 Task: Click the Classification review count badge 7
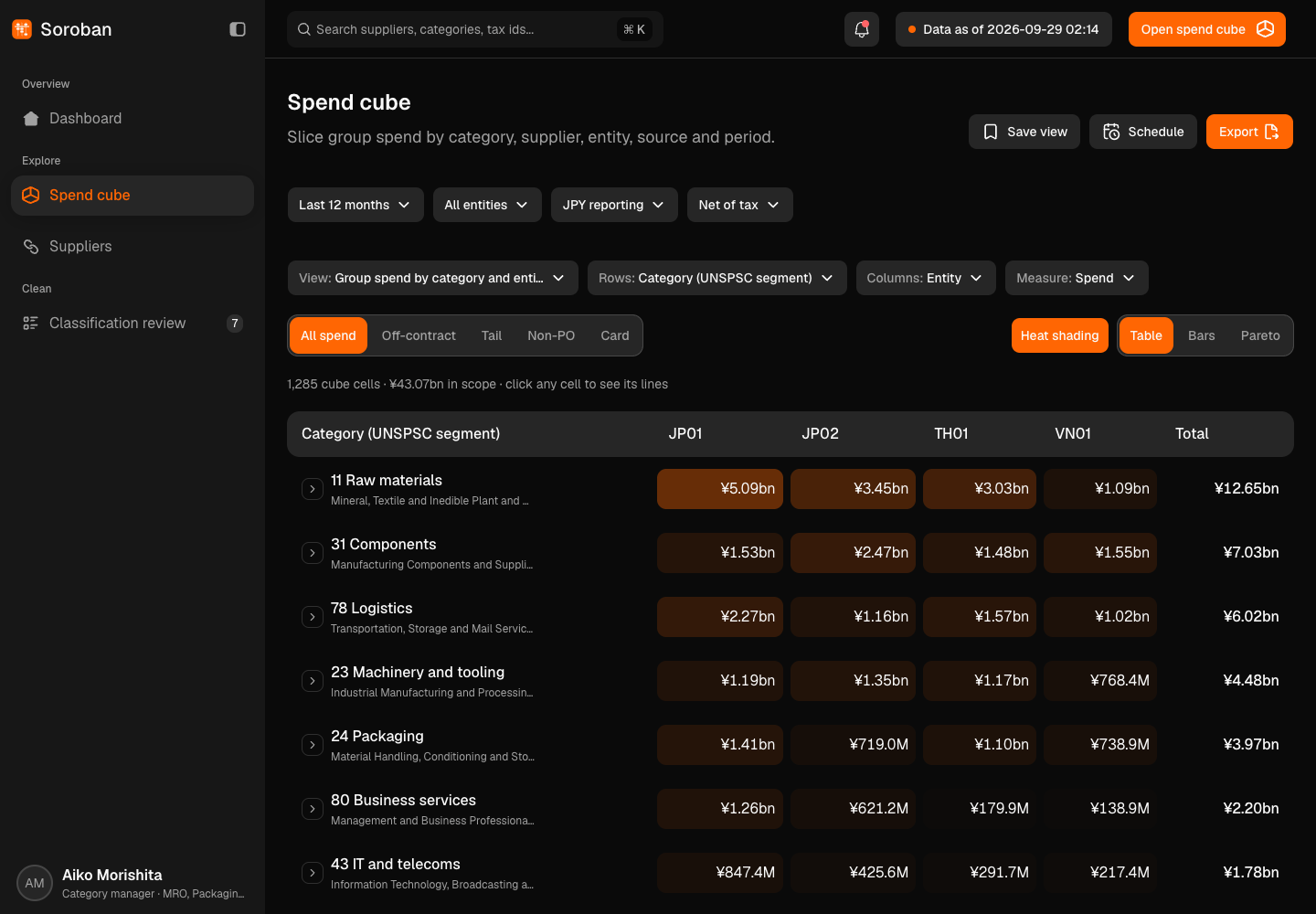tap(235, 324)
